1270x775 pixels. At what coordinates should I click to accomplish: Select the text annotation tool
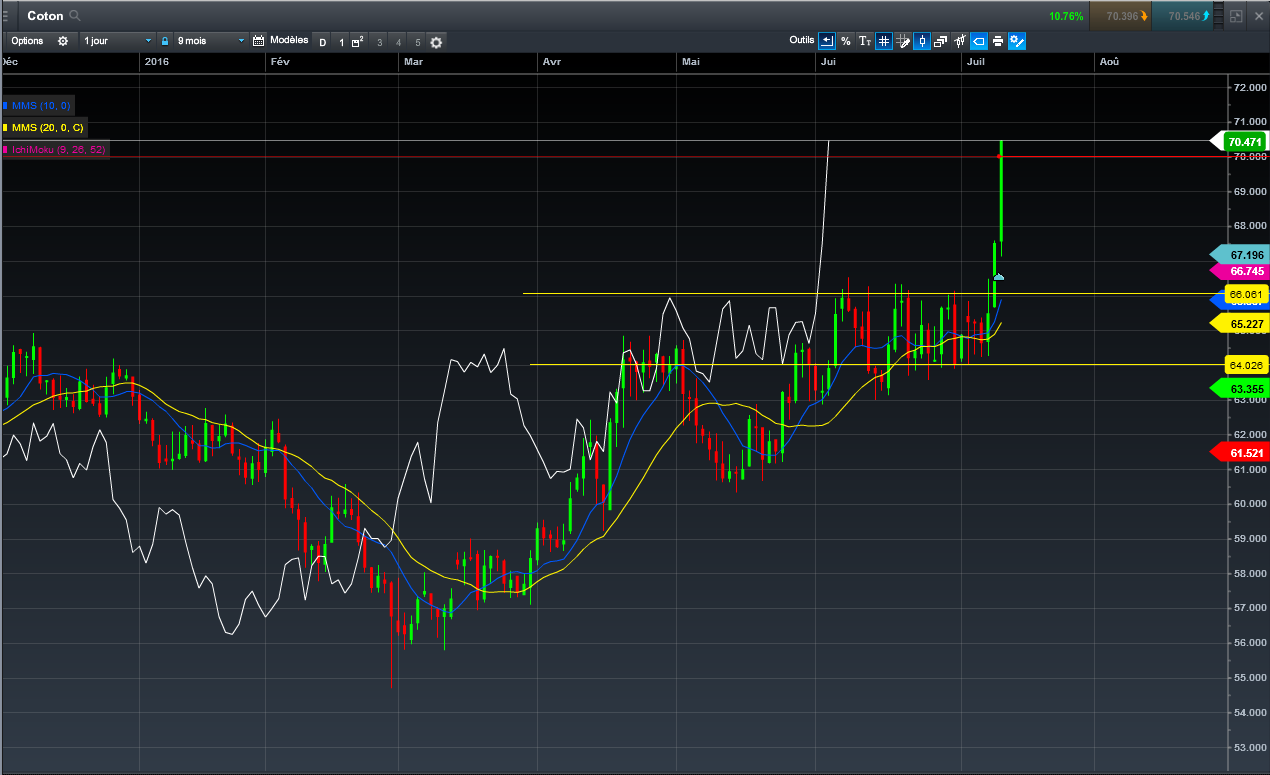coord(865,41)
